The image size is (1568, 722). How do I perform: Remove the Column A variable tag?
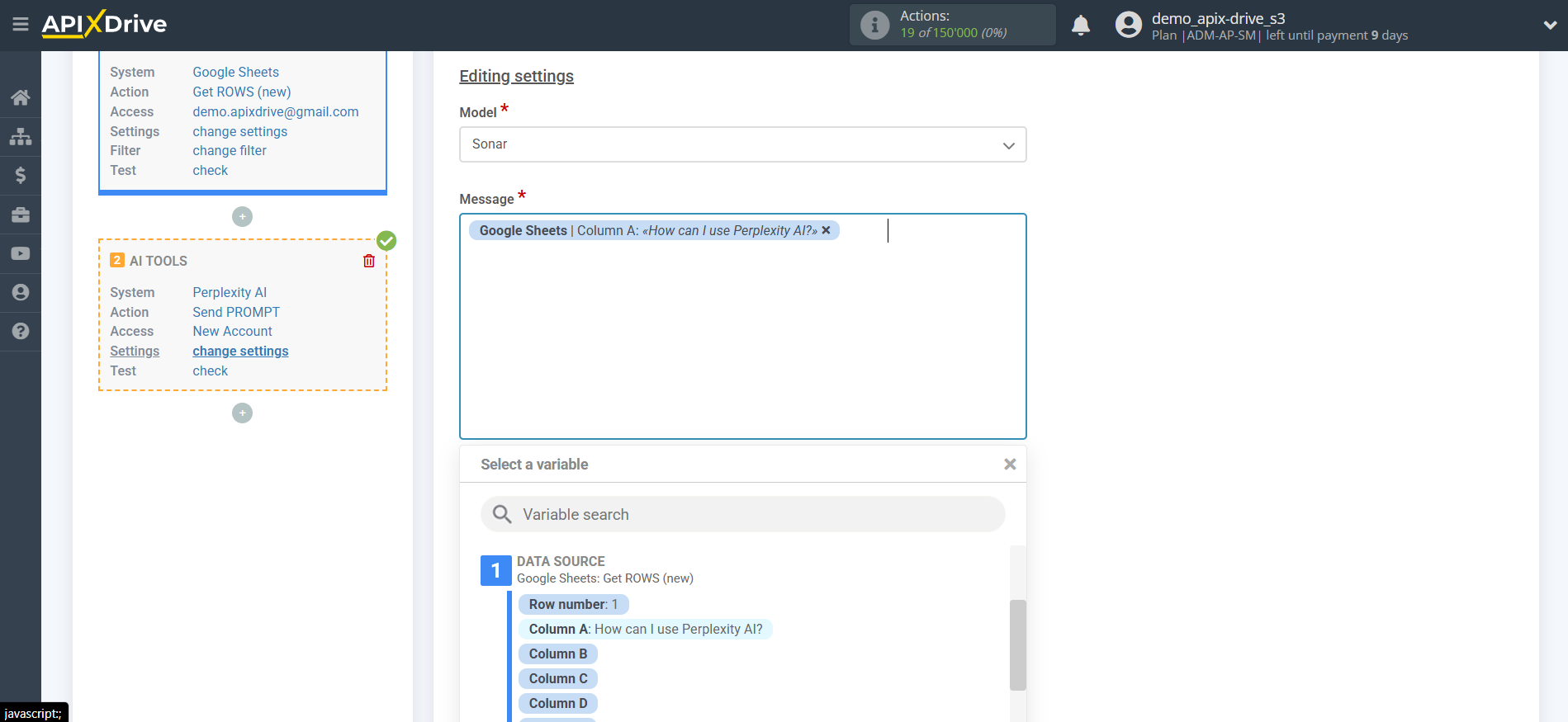point(826,230)
